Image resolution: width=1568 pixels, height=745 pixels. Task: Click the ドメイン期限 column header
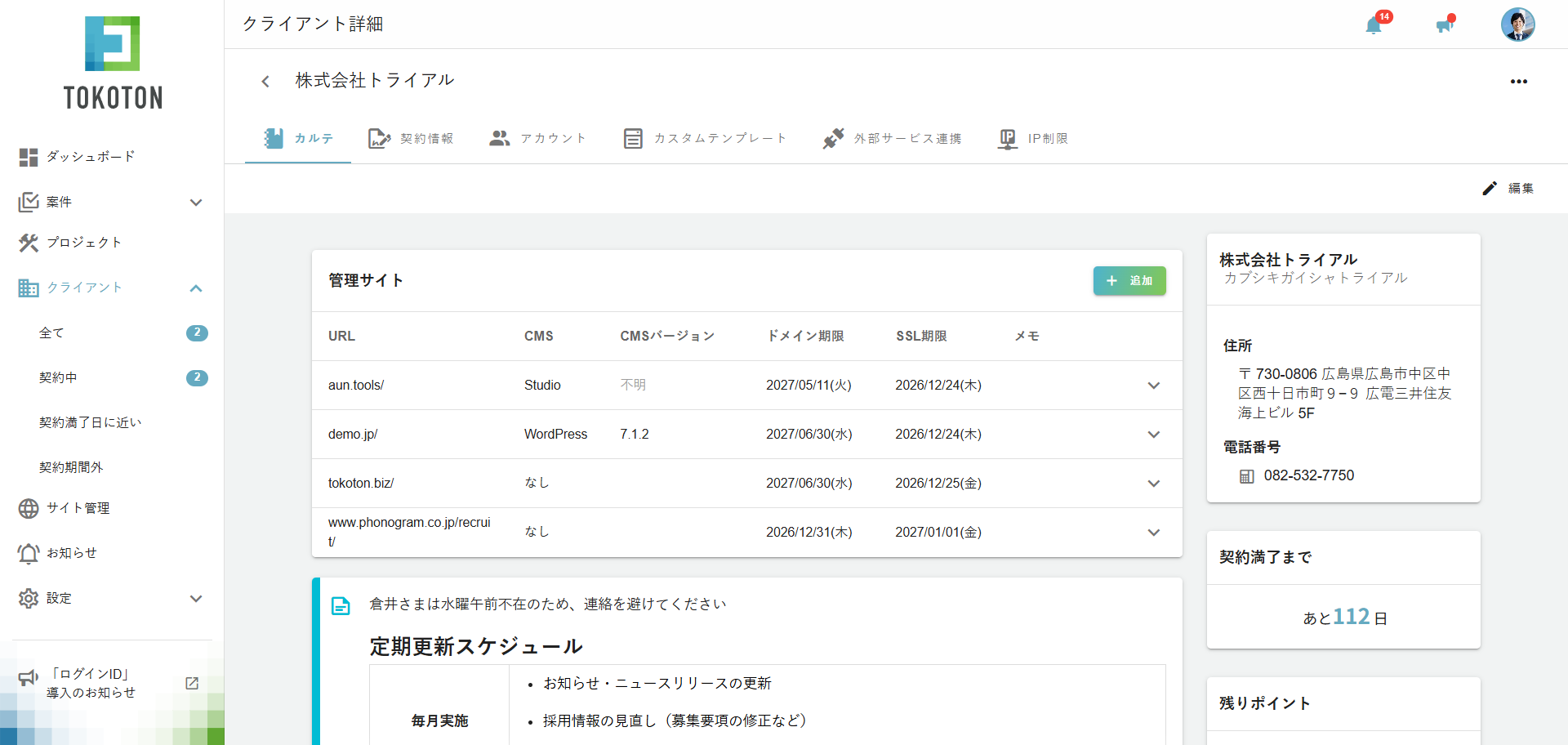[805, 336]
